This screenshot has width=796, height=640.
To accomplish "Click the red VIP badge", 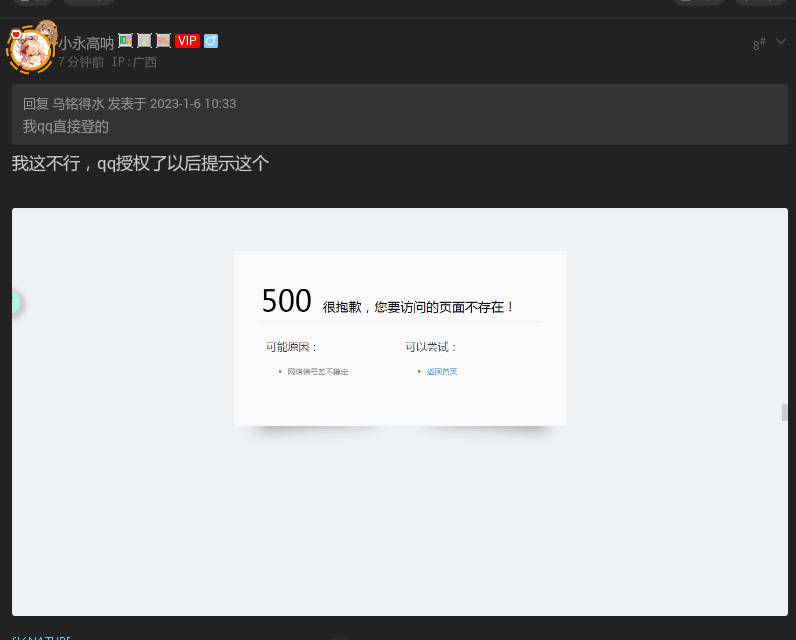I will pos(187,41).
